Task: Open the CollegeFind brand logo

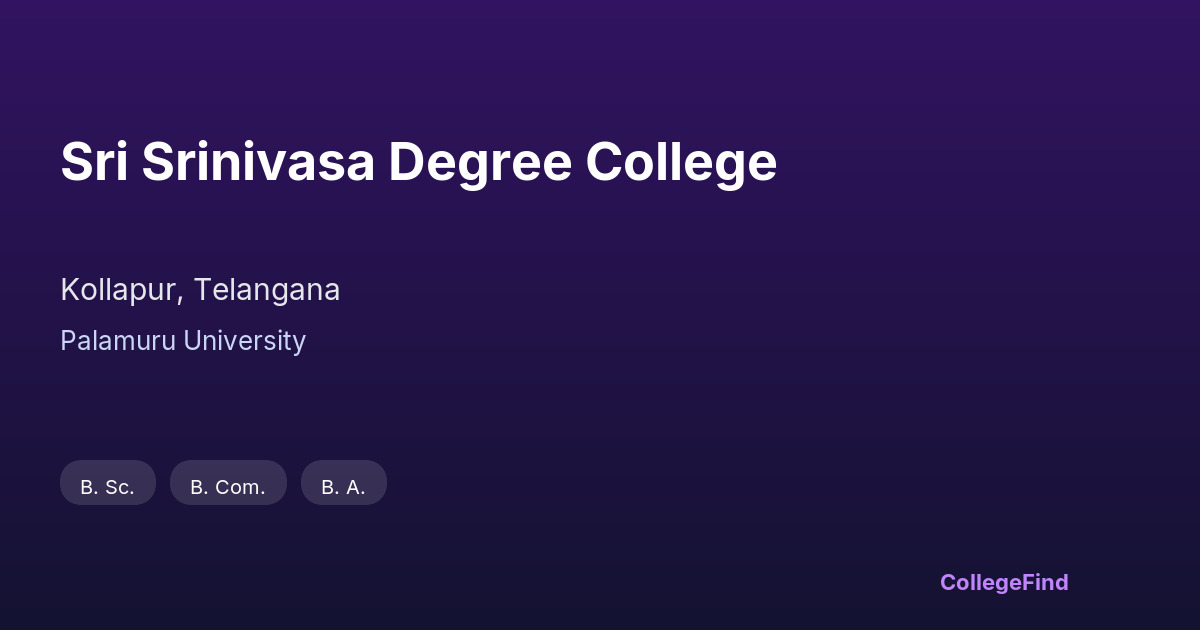Action: point(1004,582)
